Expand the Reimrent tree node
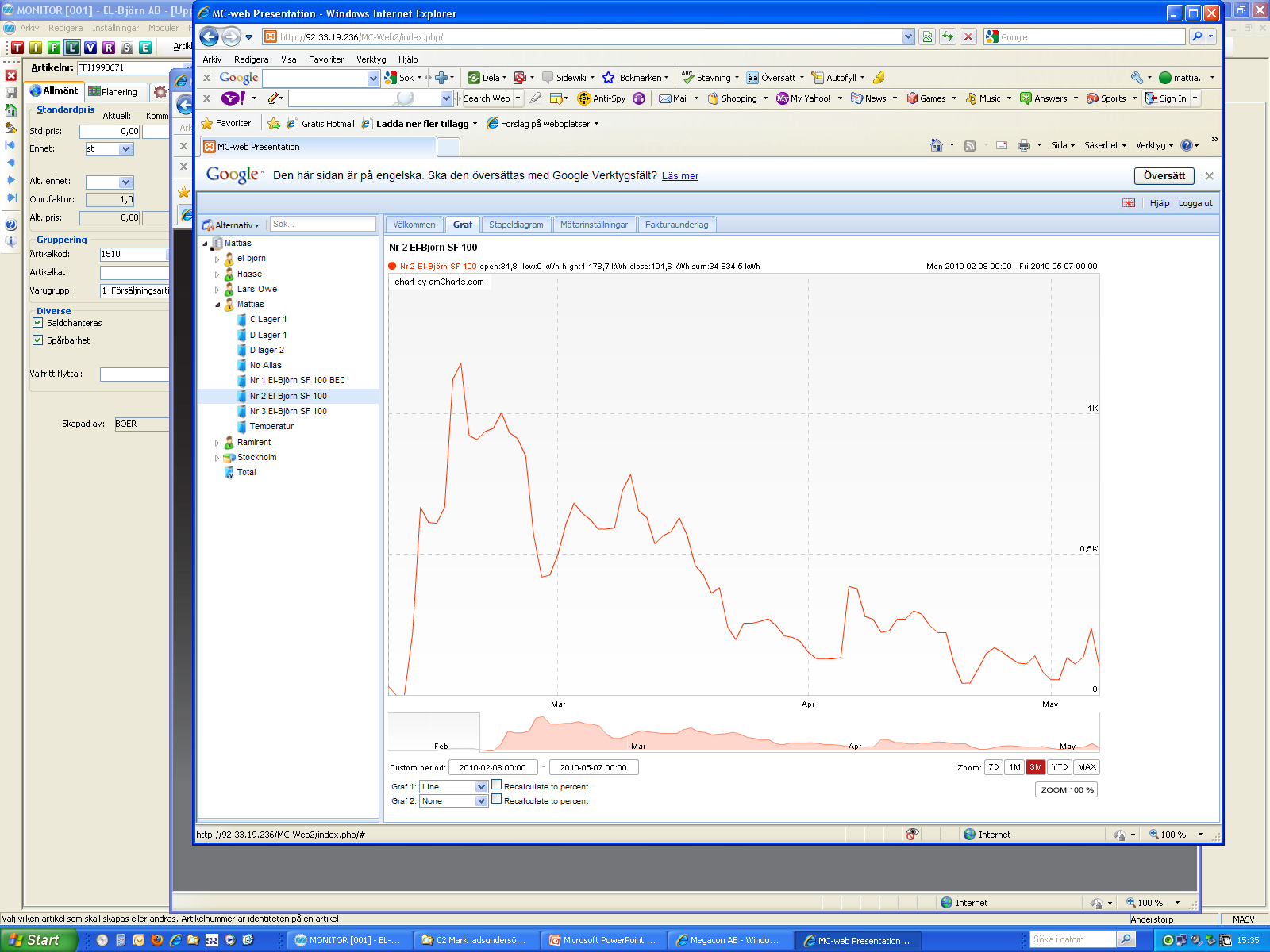Image resolution: width=1270 pixels, height=952 pixels. point(217,443)
